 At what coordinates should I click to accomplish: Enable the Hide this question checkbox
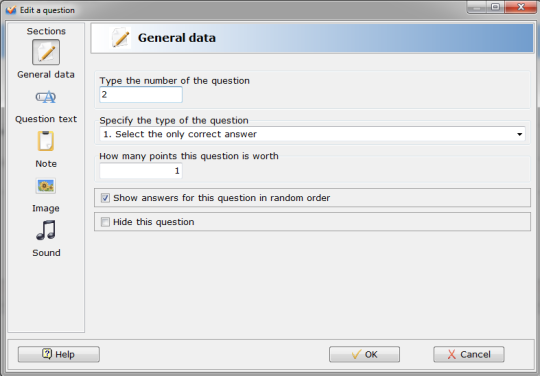105,222
